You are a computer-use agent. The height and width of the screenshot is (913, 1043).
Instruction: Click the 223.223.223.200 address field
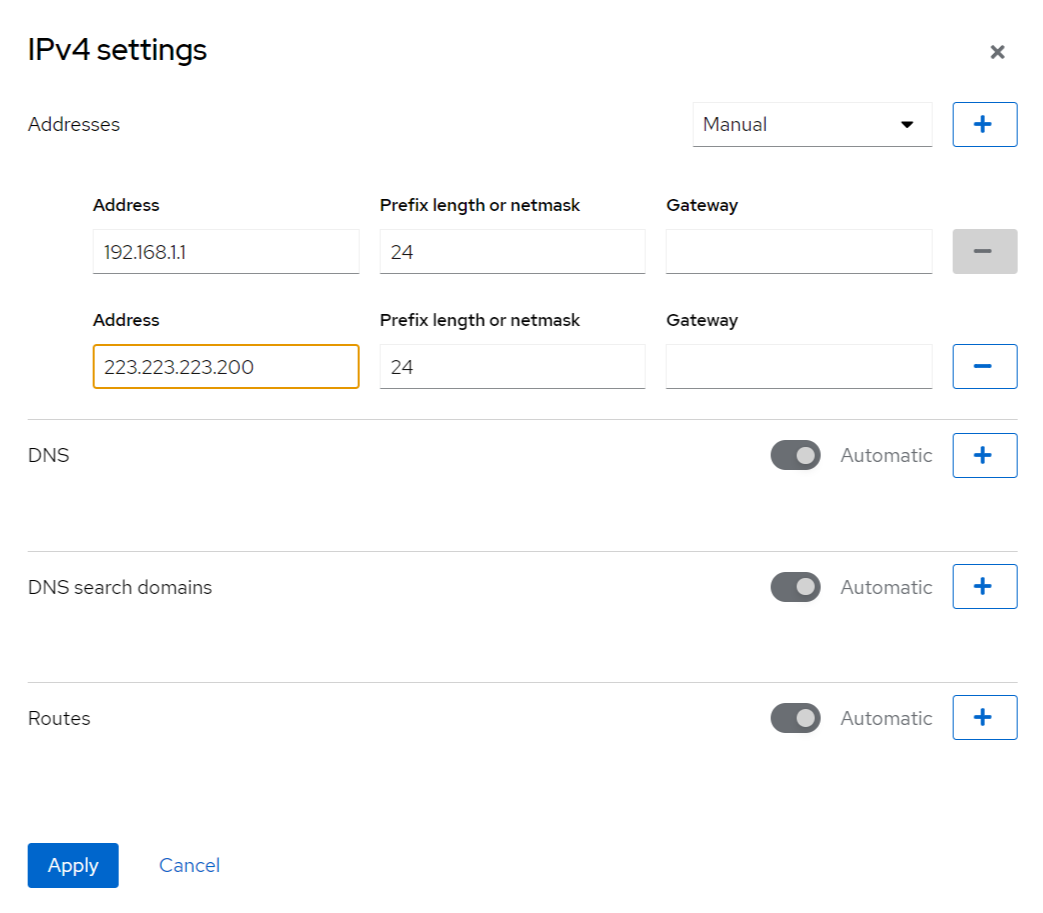[x=226, y=367]
